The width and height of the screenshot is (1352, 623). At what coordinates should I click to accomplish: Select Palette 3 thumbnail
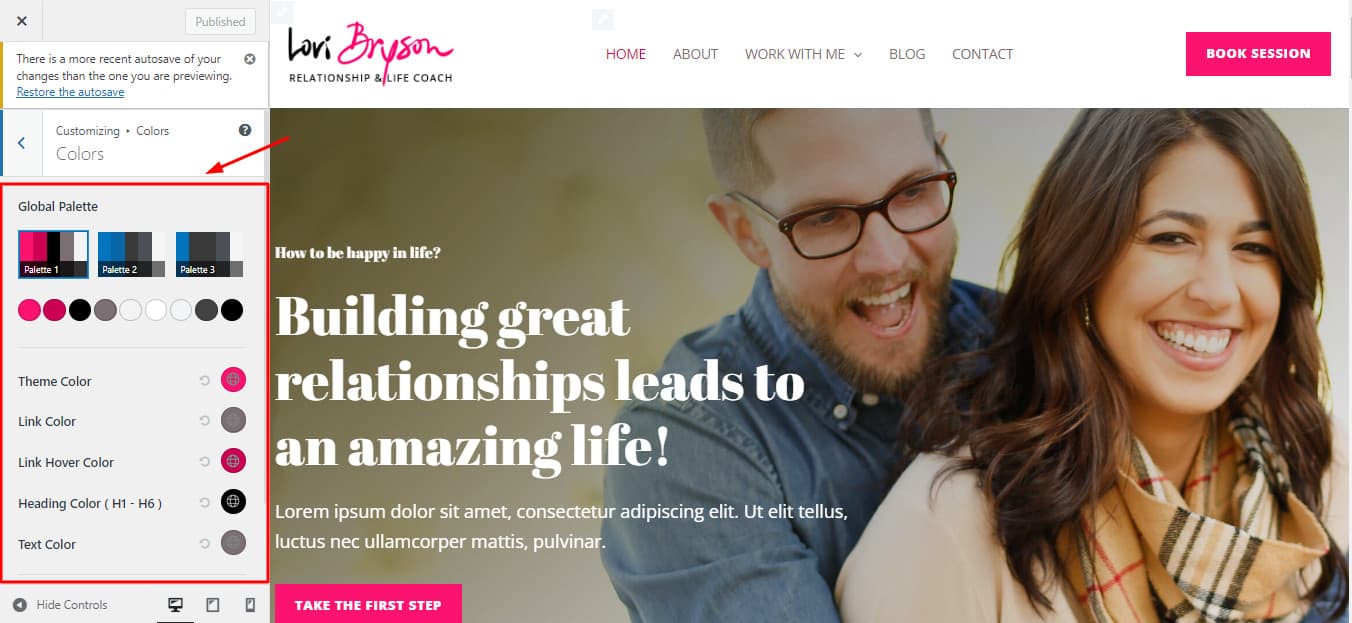point(209,254)
